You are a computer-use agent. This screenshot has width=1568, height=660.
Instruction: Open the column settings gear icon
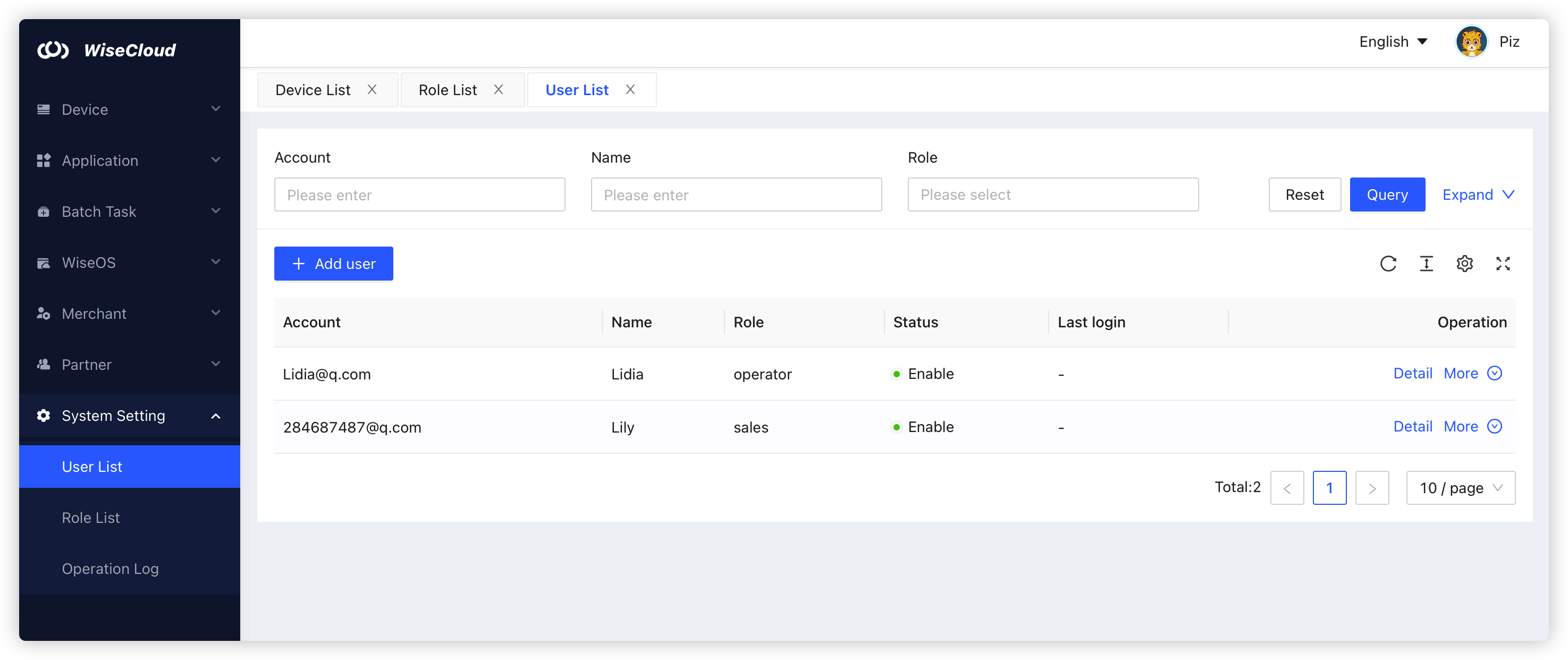pos(1465,264)
